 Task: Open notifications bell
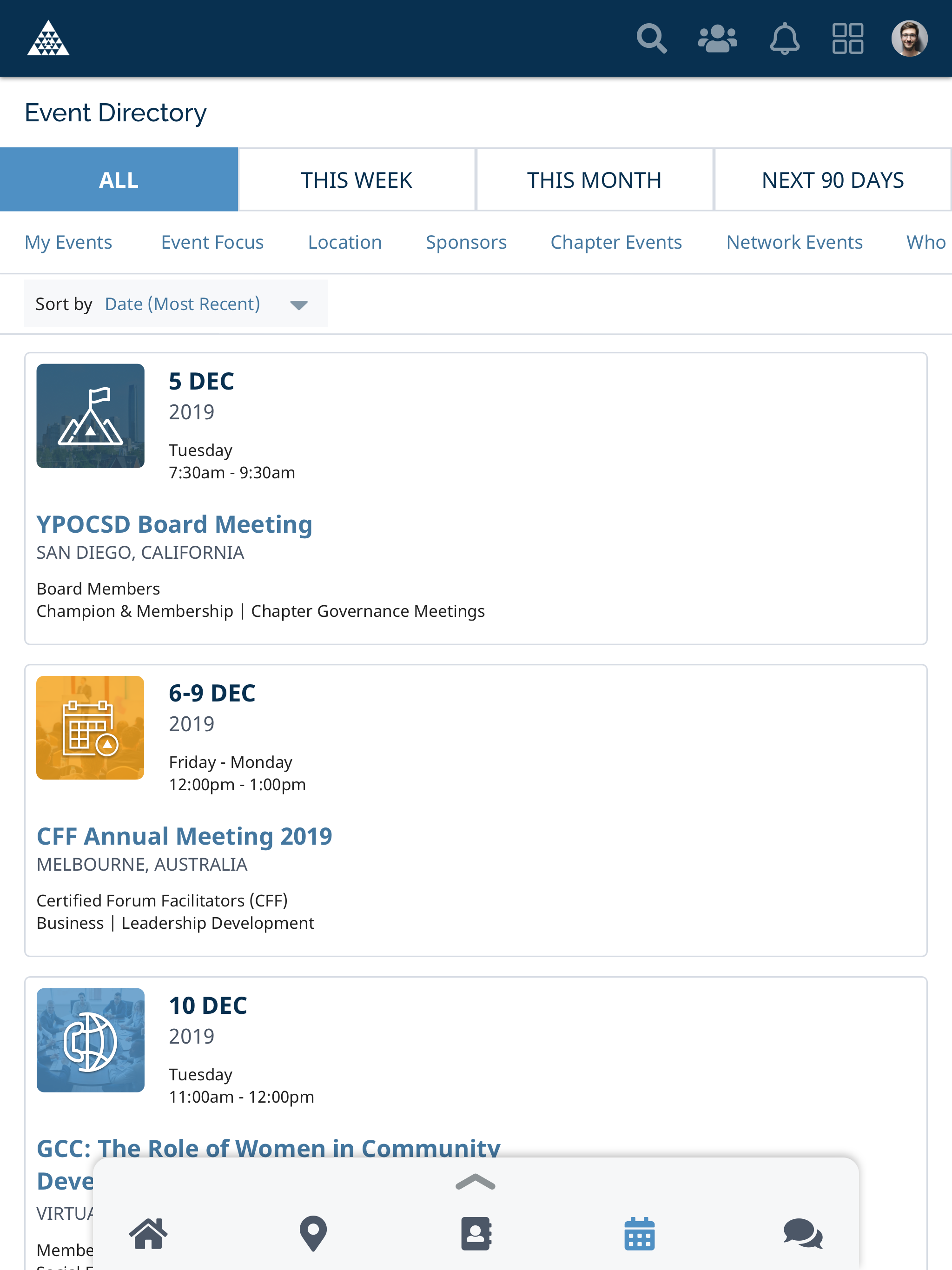point(784,39)
